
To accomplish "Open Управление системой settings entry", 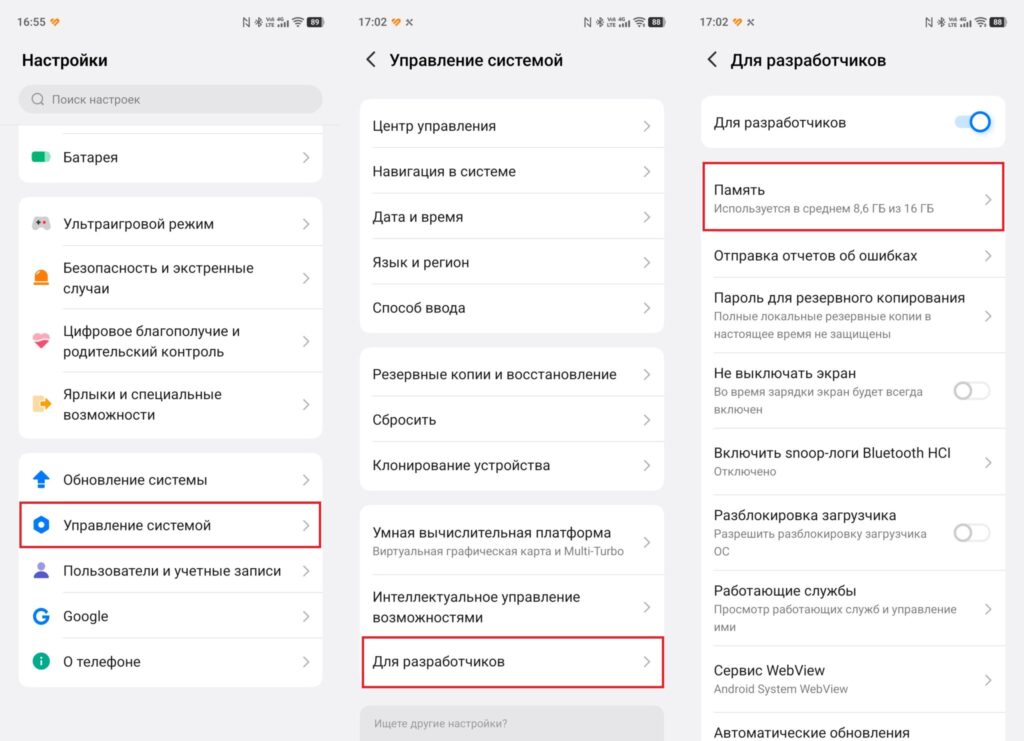I will (x=170, y=525).
